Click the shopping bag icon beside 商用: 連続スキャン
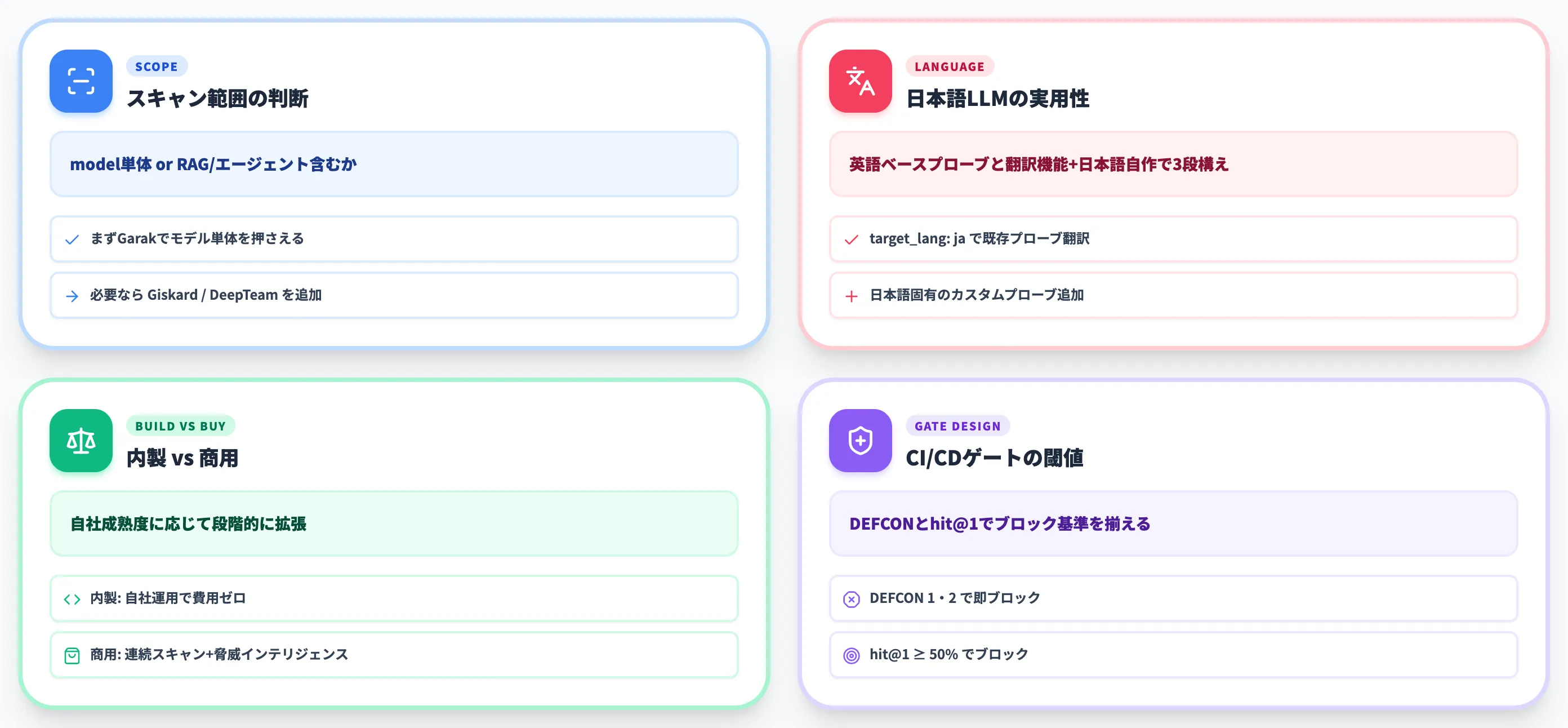 click(x=72, y=655)
